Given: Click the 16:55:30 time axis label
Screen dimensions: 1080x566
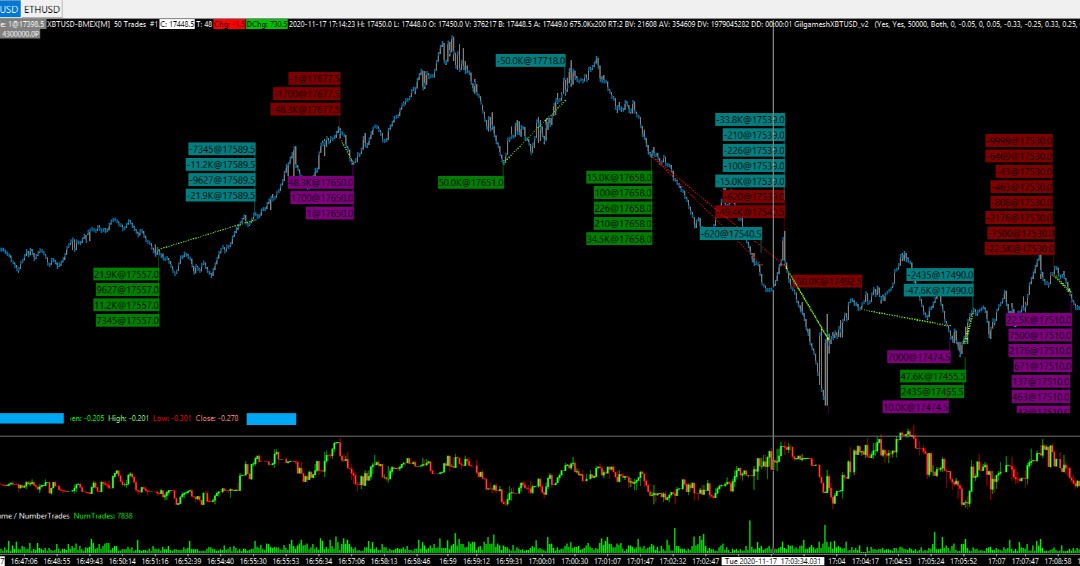Looking at the screenshot, I should pyautogui.click(x=253, y=561).
